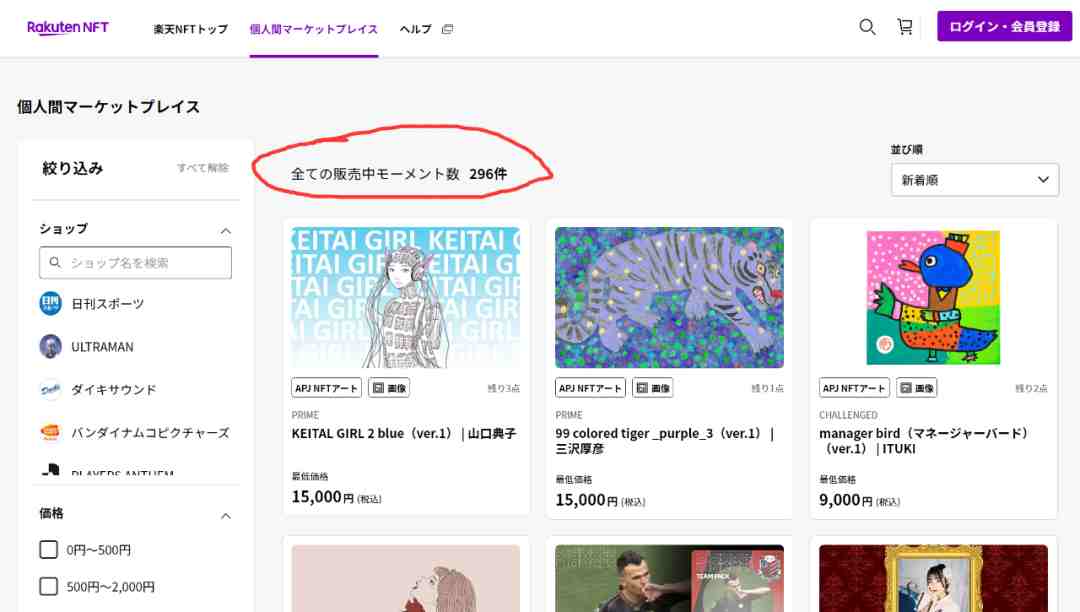Open the search magnifier in header
This screenshot has width=1080, height=612.
tap(867, 27)
